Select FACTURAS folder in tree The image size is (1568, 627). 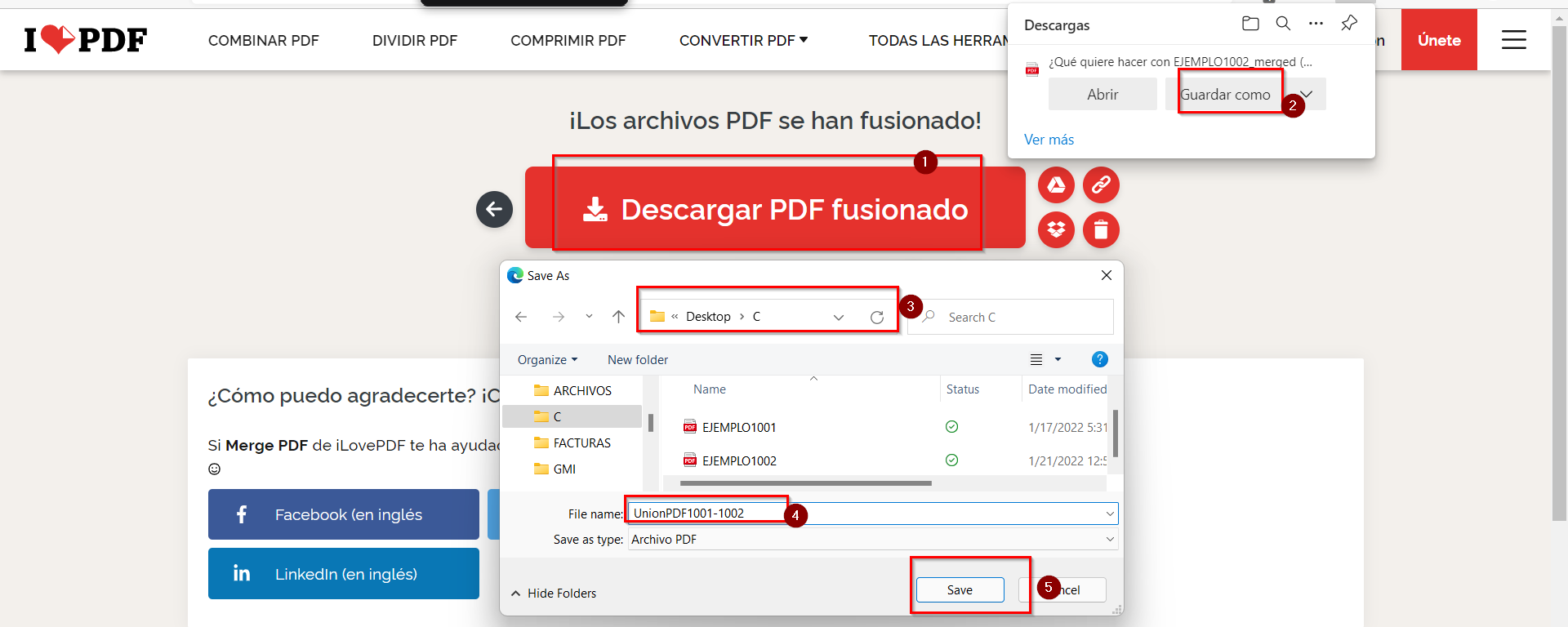[572, 442]
